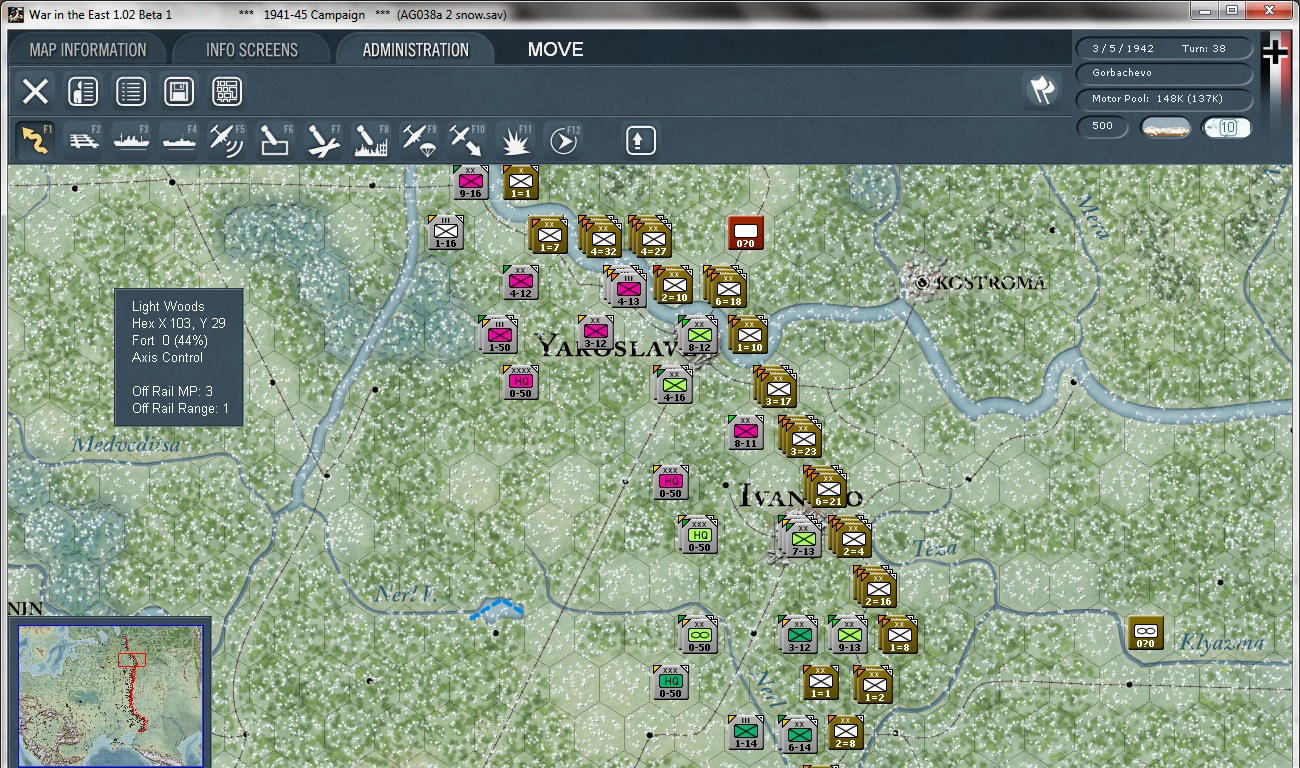Select the 9-16 infantry division counter
1300x768 pixels.
coord(471,183)
